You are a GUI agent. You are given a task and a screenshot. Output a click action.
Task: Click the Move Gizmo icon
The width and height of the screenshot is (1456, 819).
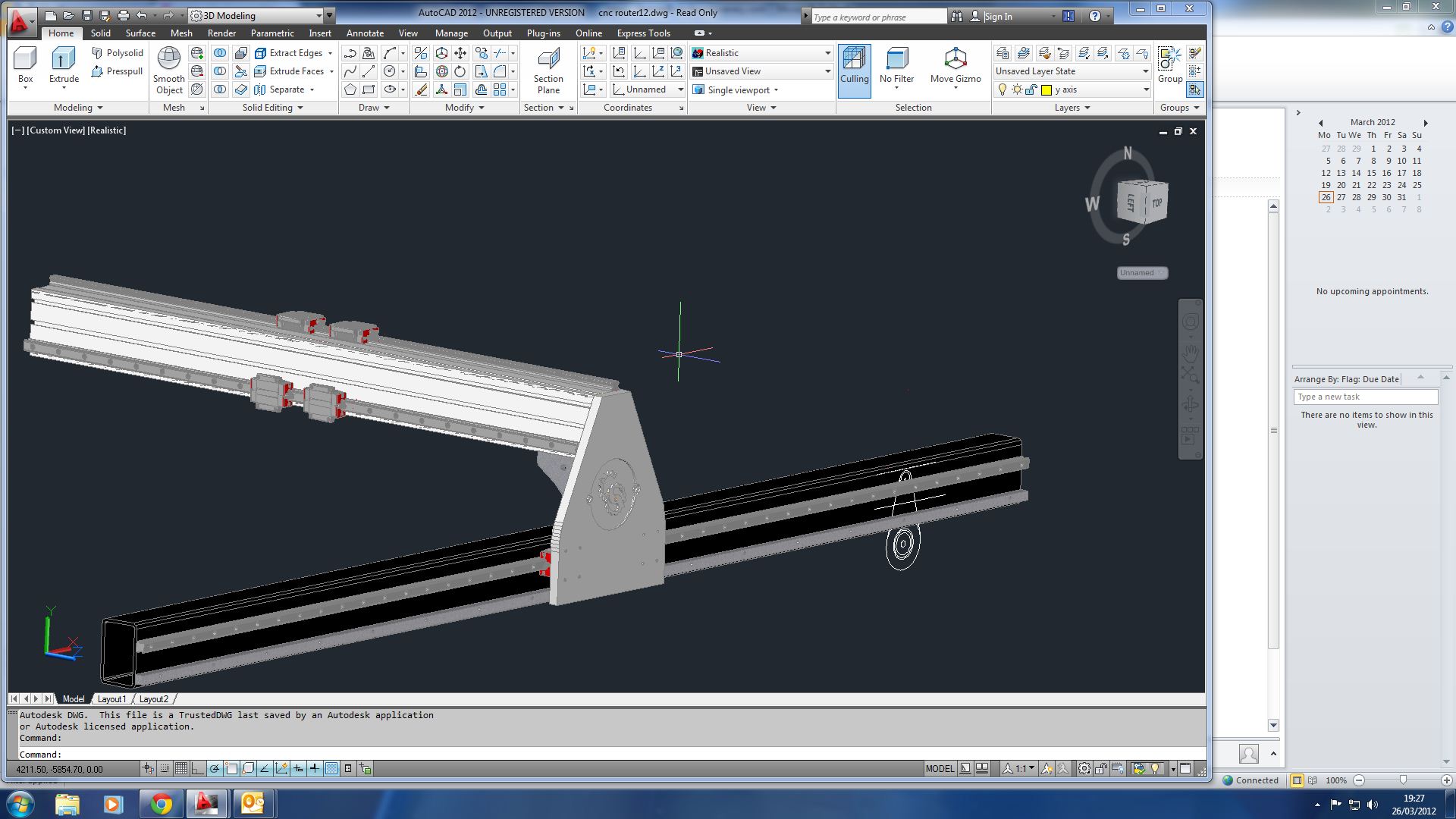[955, 64]
